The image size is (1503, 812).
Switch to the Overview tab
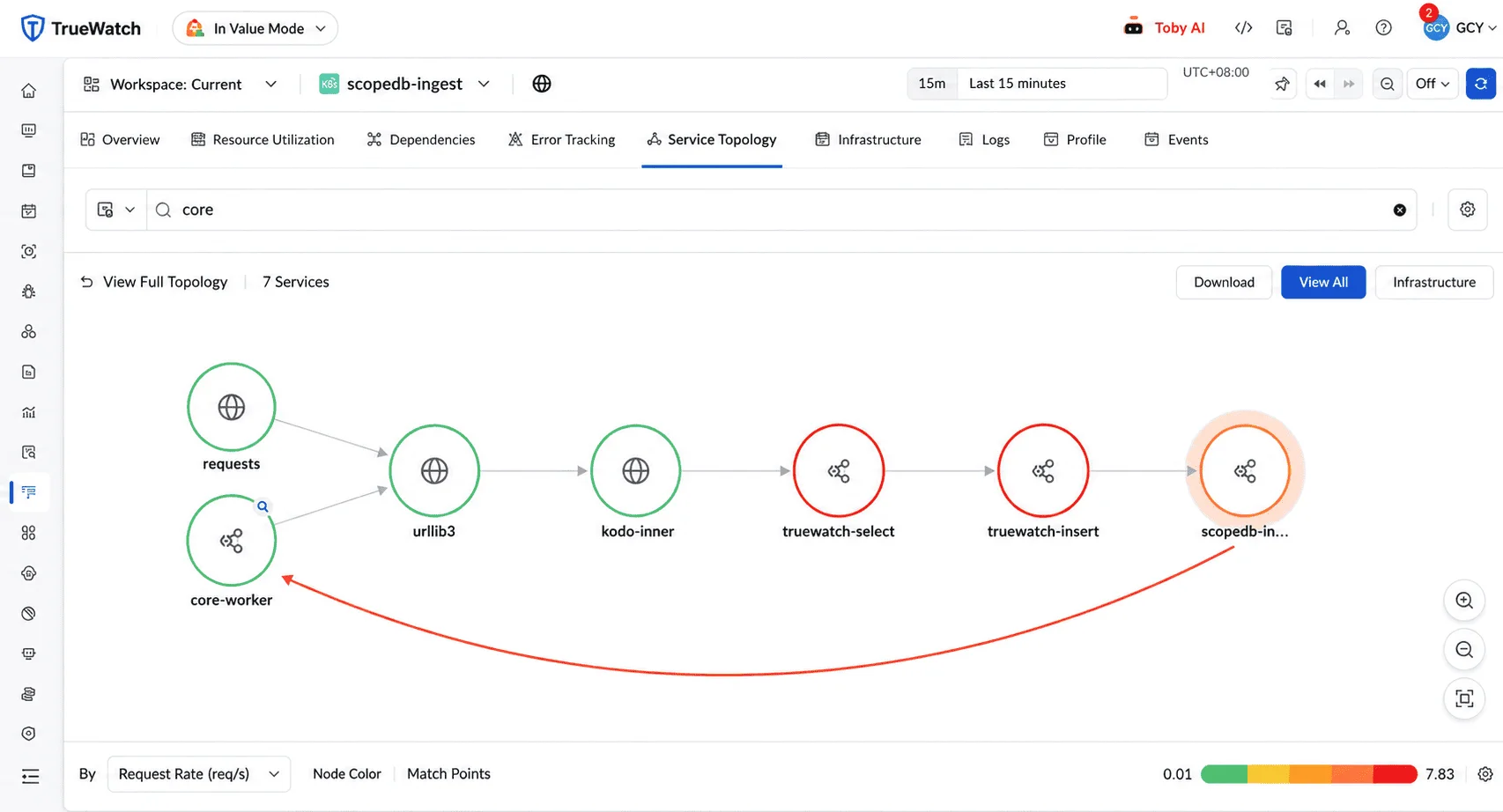(x=120, y=139)
